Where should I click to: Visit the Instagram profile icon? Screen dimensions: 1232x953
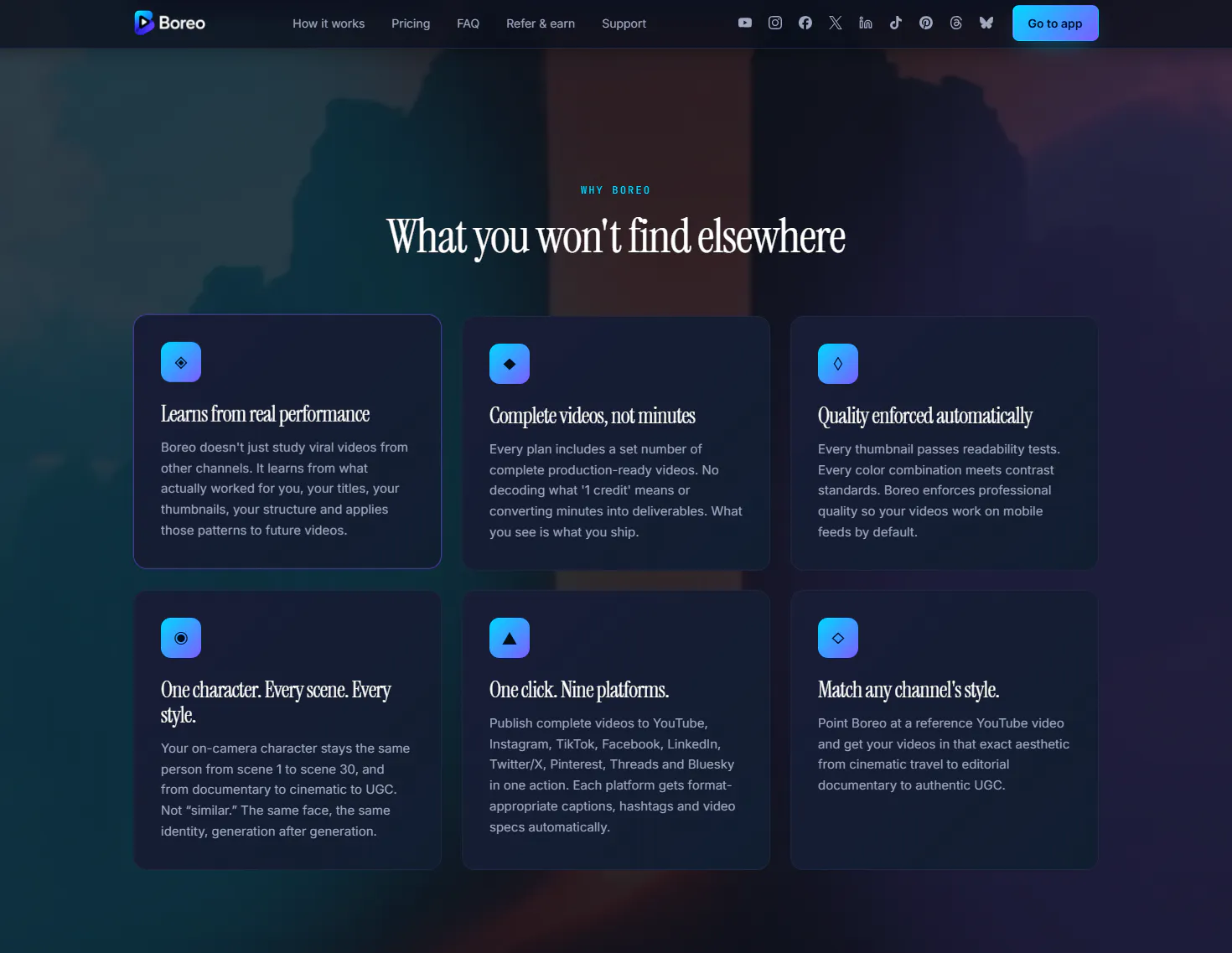tap(775, 23)
